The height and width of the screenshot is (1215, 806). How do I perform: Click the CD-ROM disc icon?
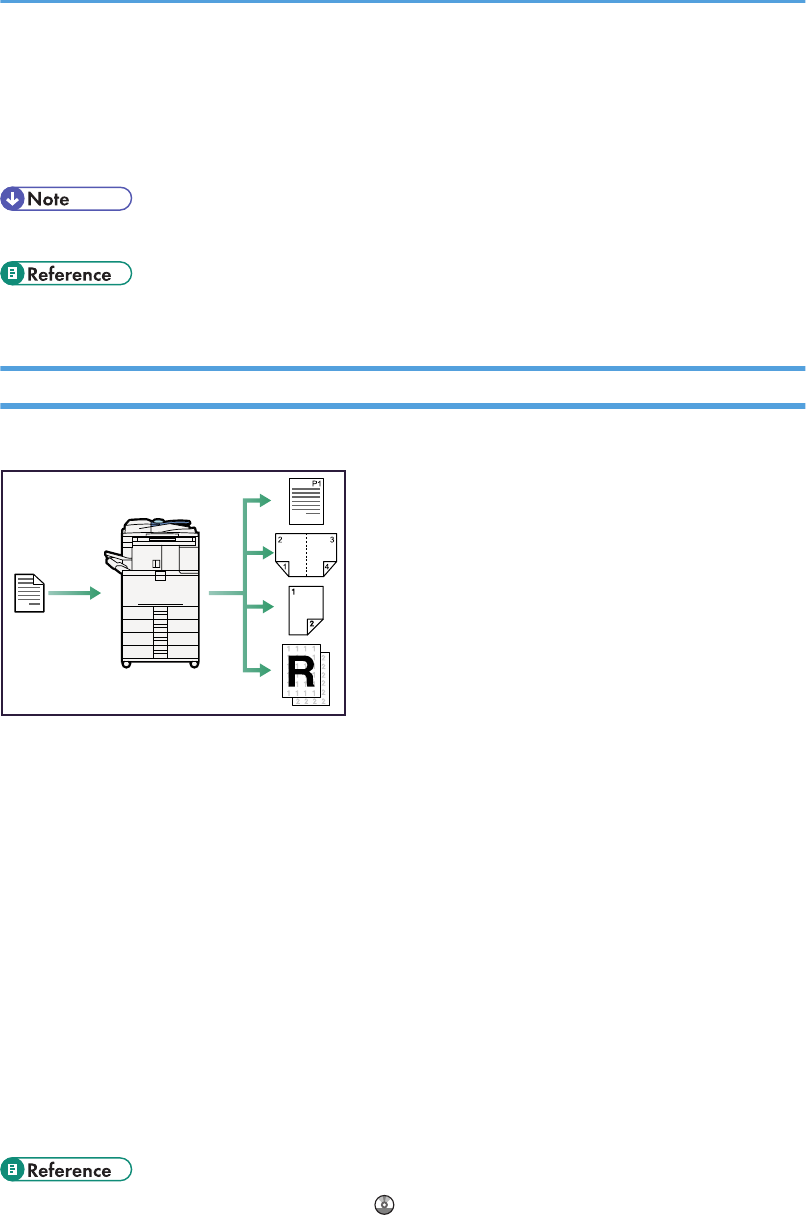point(383,1205)
